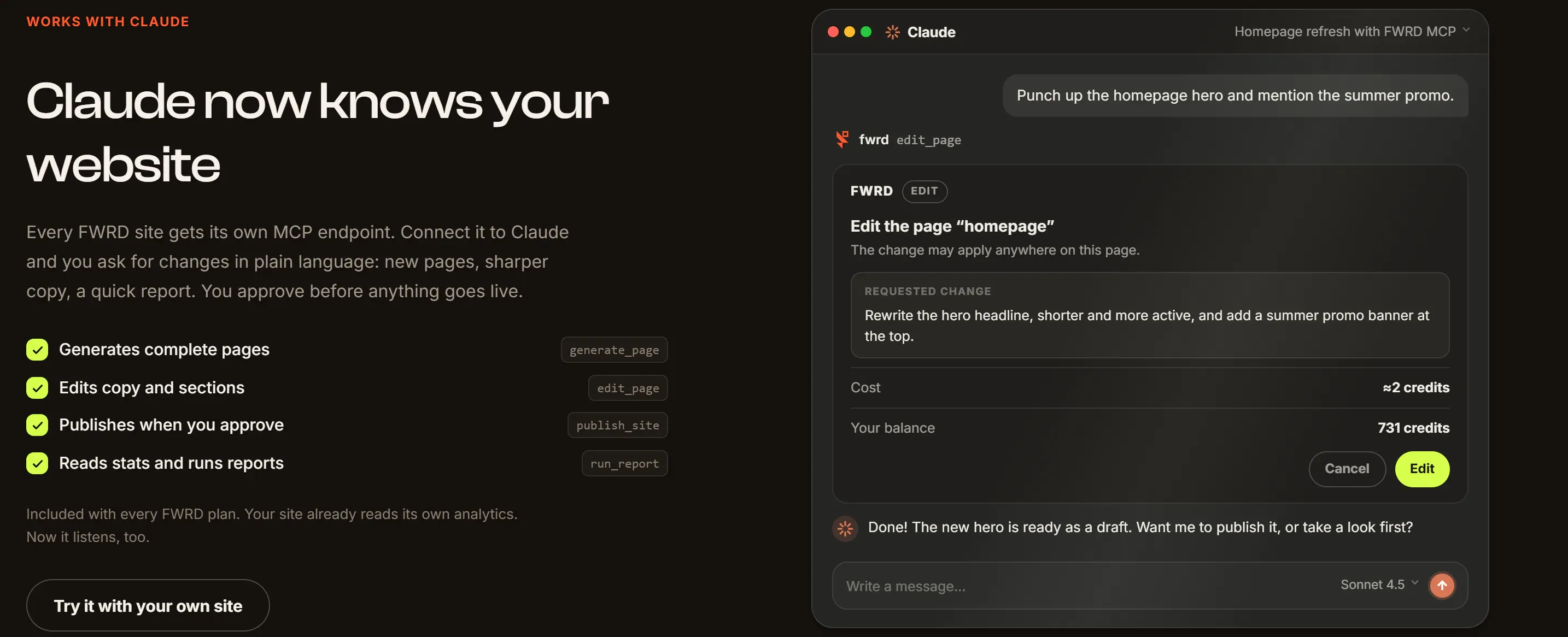Open the Homepage refresh with FWRD MCP dropdown
Screen dimensions: 1568x637
pos(1351,31)
